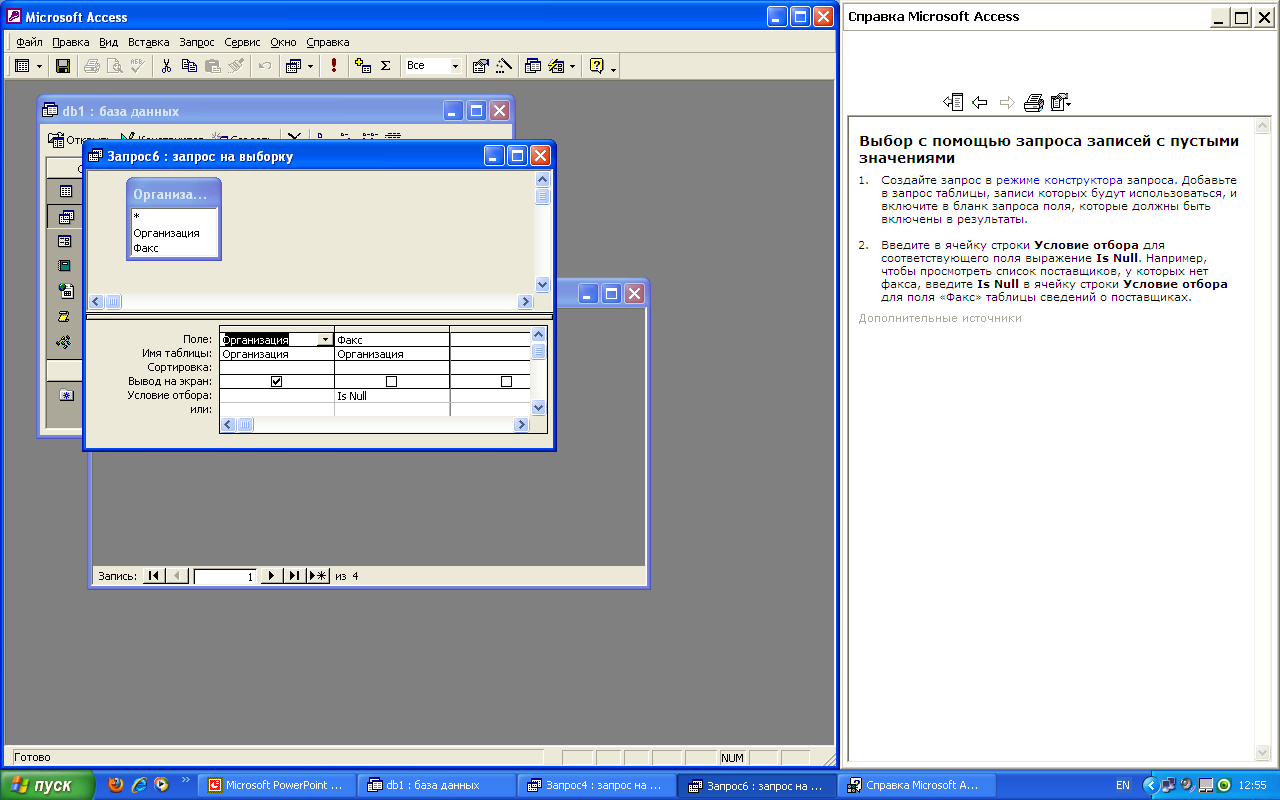Expand the View button dropdown arrow
The height and width of the screenshot is (800, 1280).
[40, 66]
